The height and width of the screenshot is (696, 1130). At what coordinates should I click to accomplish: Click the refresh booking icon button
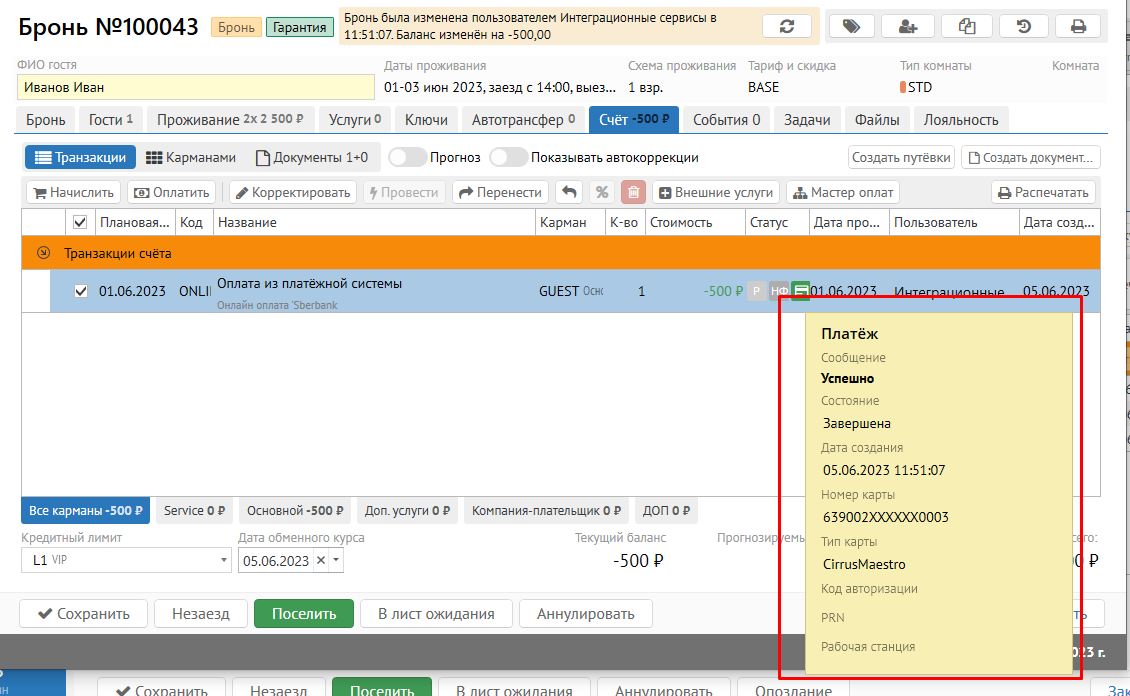(x=787, y=27)
